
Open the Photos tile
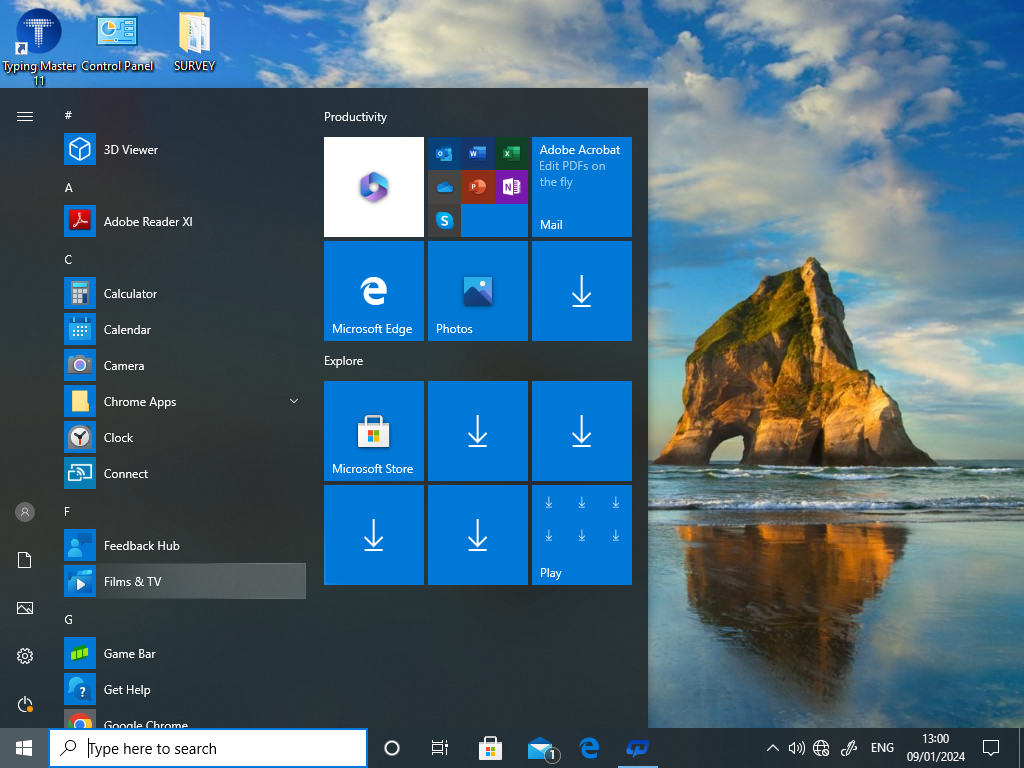[x=478, y=291]
